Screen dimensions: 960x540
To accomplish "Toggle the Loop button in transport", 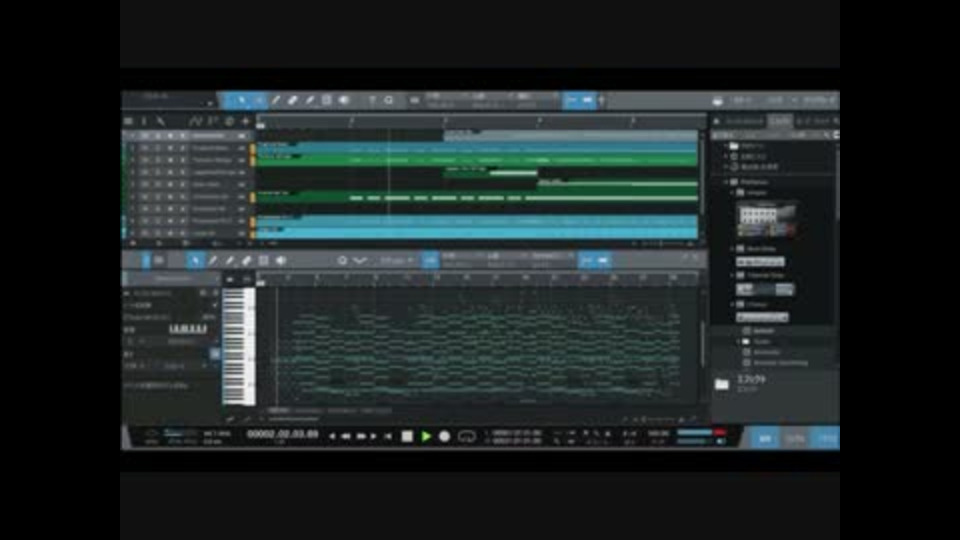I will point(467,437).
